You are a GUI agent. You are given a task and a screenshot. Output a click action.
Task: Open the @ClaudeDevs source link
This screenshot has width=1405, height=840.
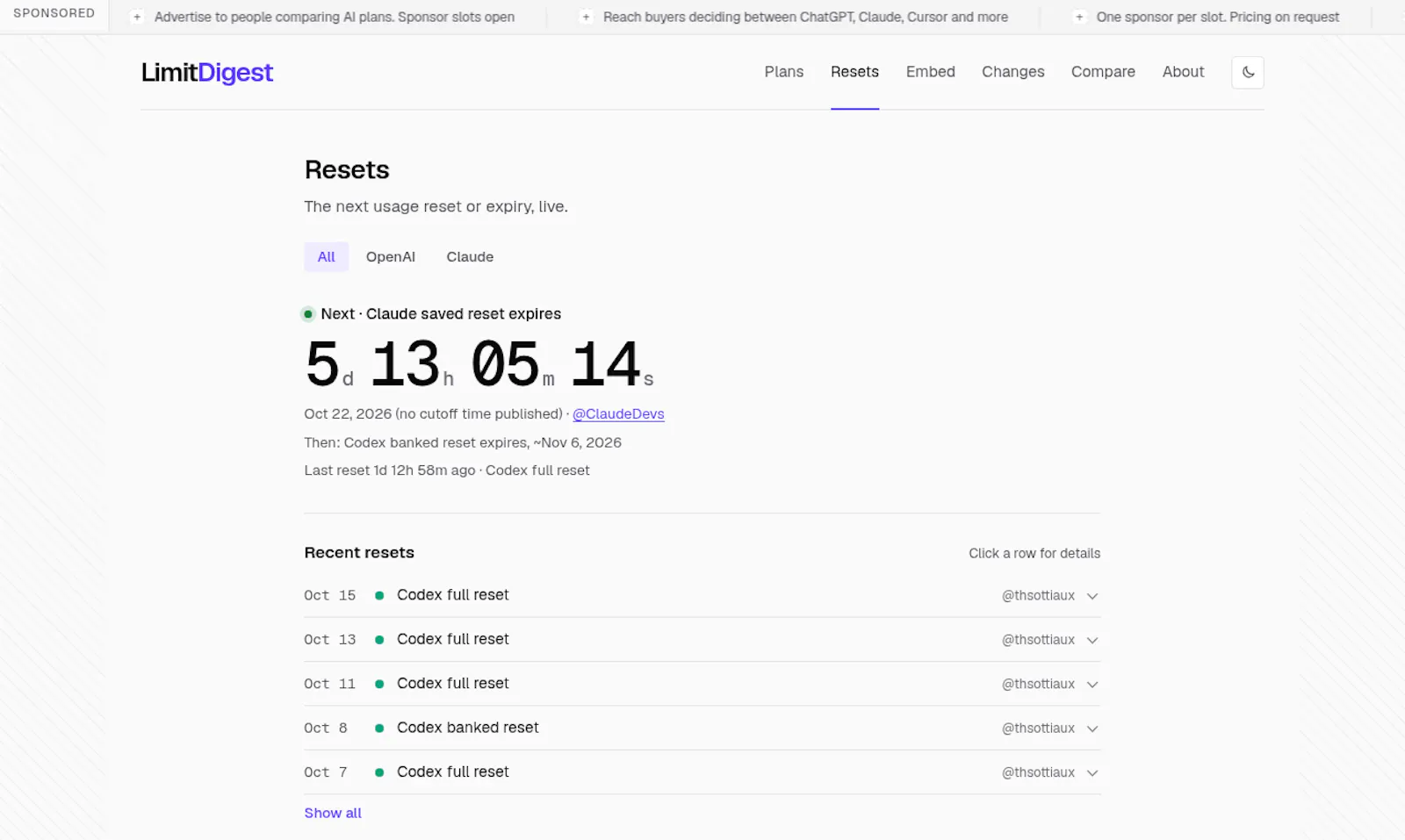click(618, 414)
